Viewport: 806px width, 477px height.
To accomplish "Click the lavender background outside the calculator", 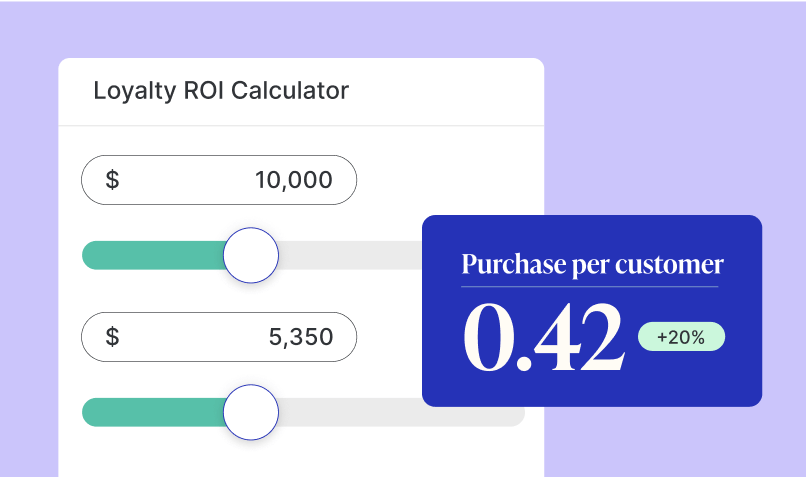I will point(680,100).
